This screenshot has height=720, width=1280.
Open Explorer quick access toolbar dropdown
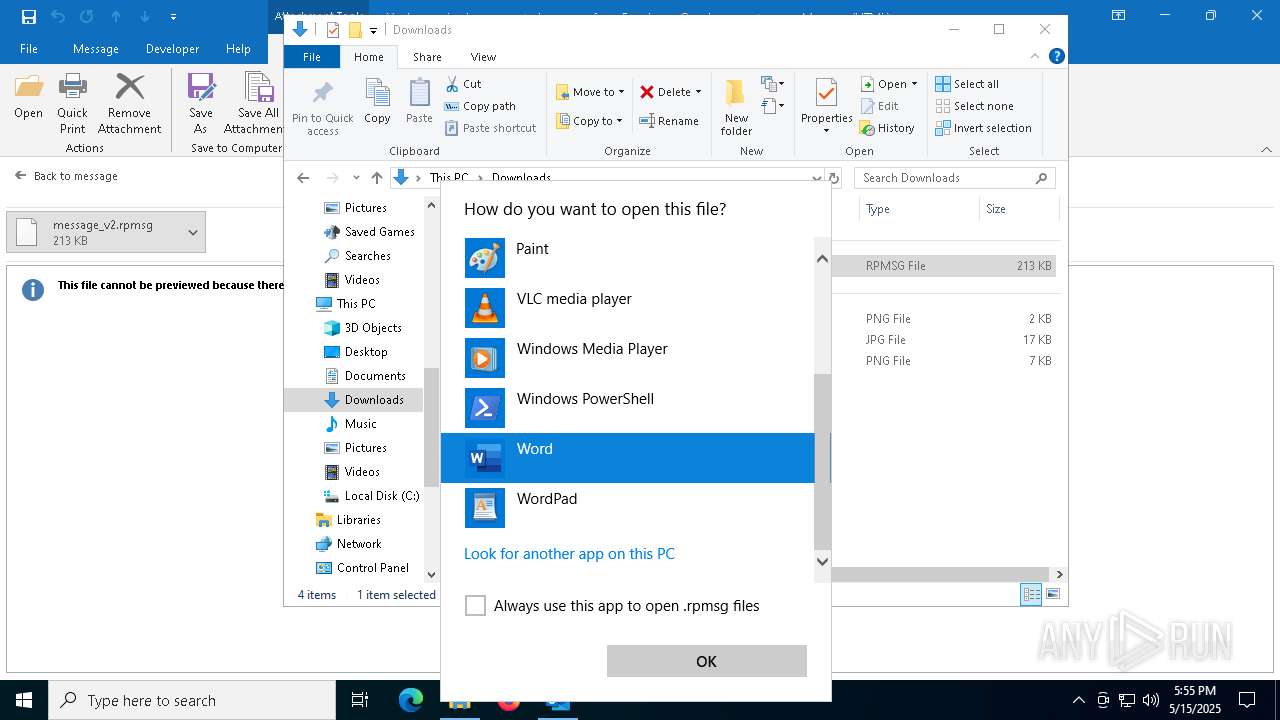(x=373, y=31)
